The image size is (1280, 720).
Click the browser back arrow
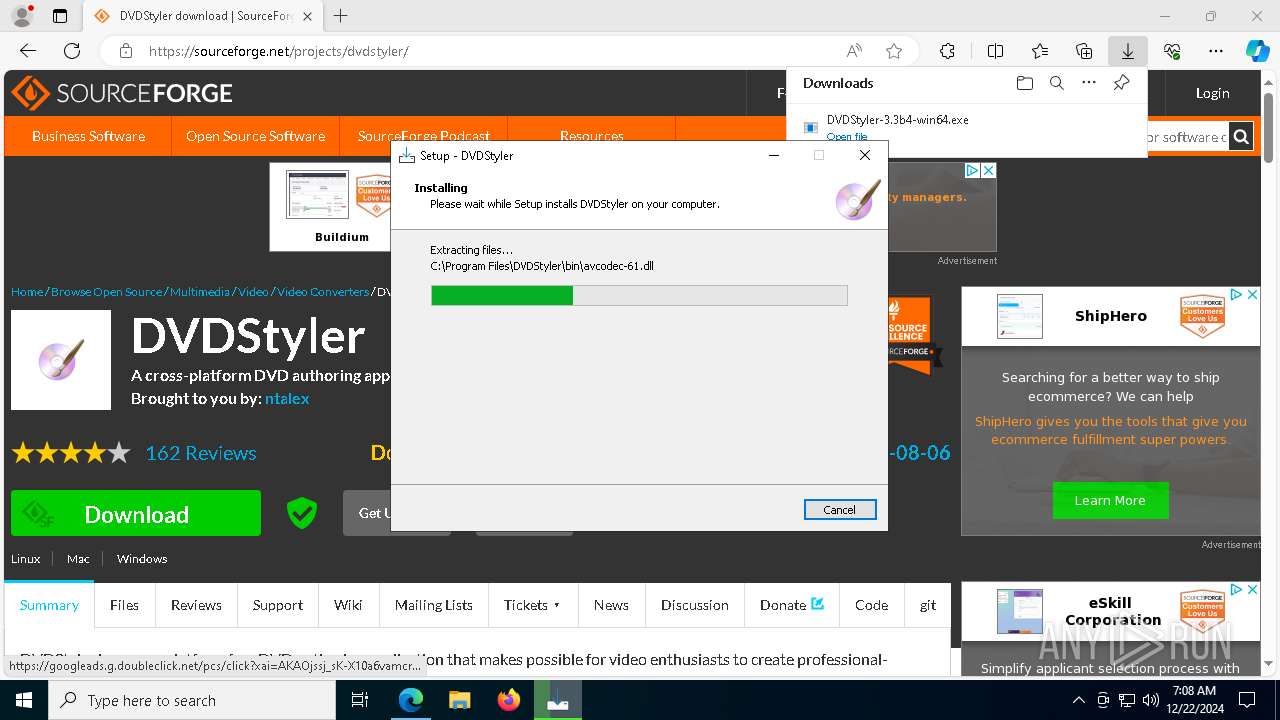tap(28, 51)
